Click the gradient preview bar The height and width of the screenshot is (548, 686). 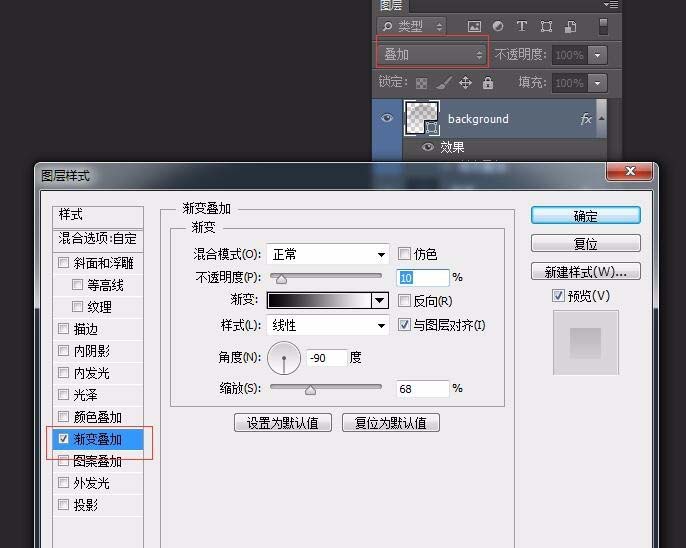318,300
